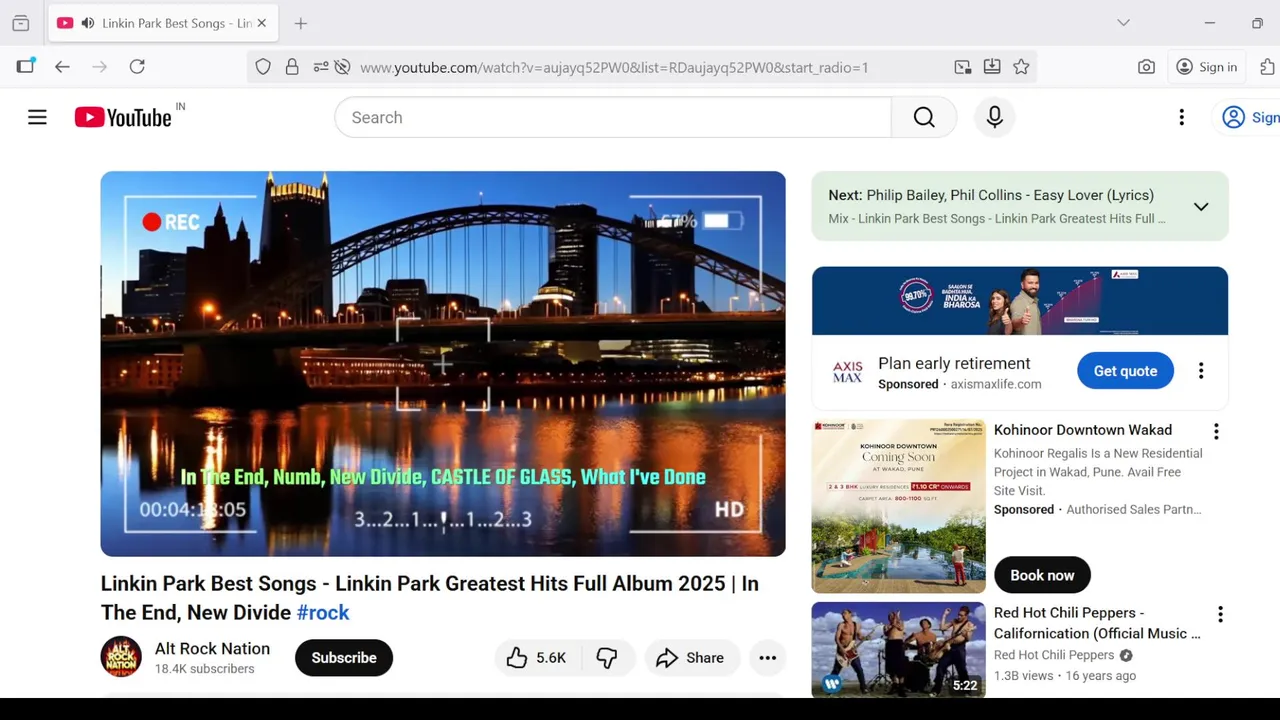Viewport: 1280px width, 720px height.
Task: Open site permissions icon in address bar
Action: [321, 67]
